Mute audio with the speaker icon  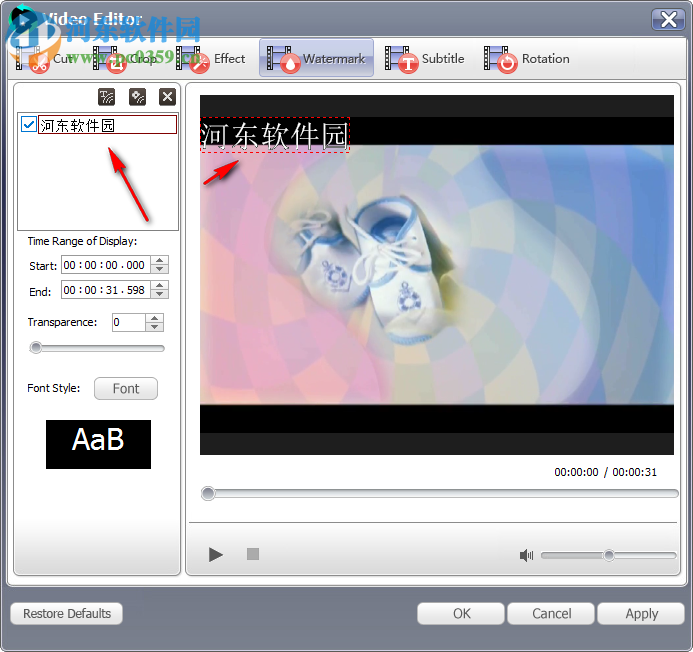tap(526, 555)
